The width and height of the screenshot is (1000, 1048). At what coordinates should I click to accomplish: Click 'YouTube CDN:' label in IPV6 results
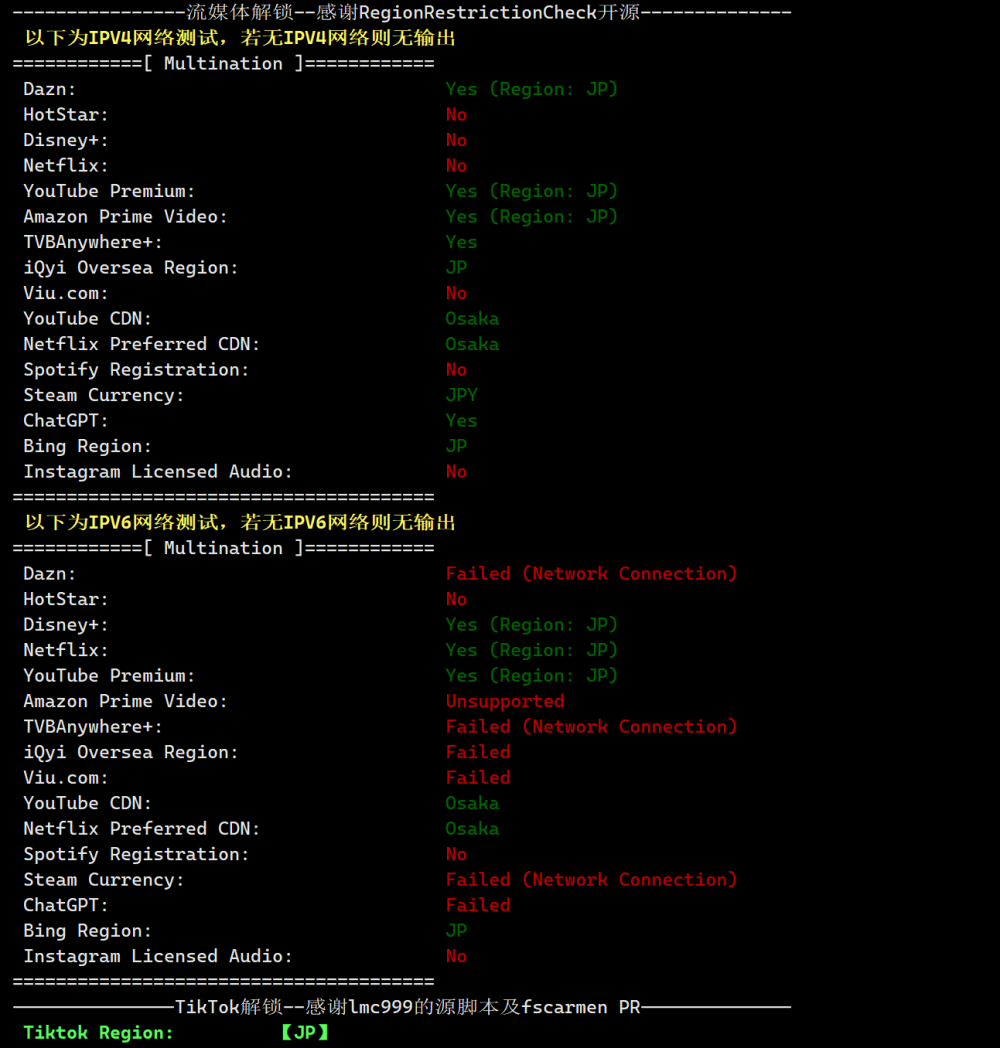click(88, 803)
